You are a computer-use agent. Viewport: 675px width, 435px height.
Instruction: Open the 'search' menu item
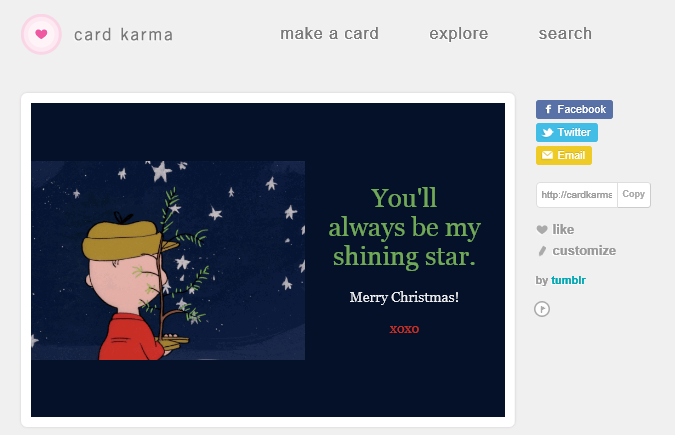click(565, 34)
